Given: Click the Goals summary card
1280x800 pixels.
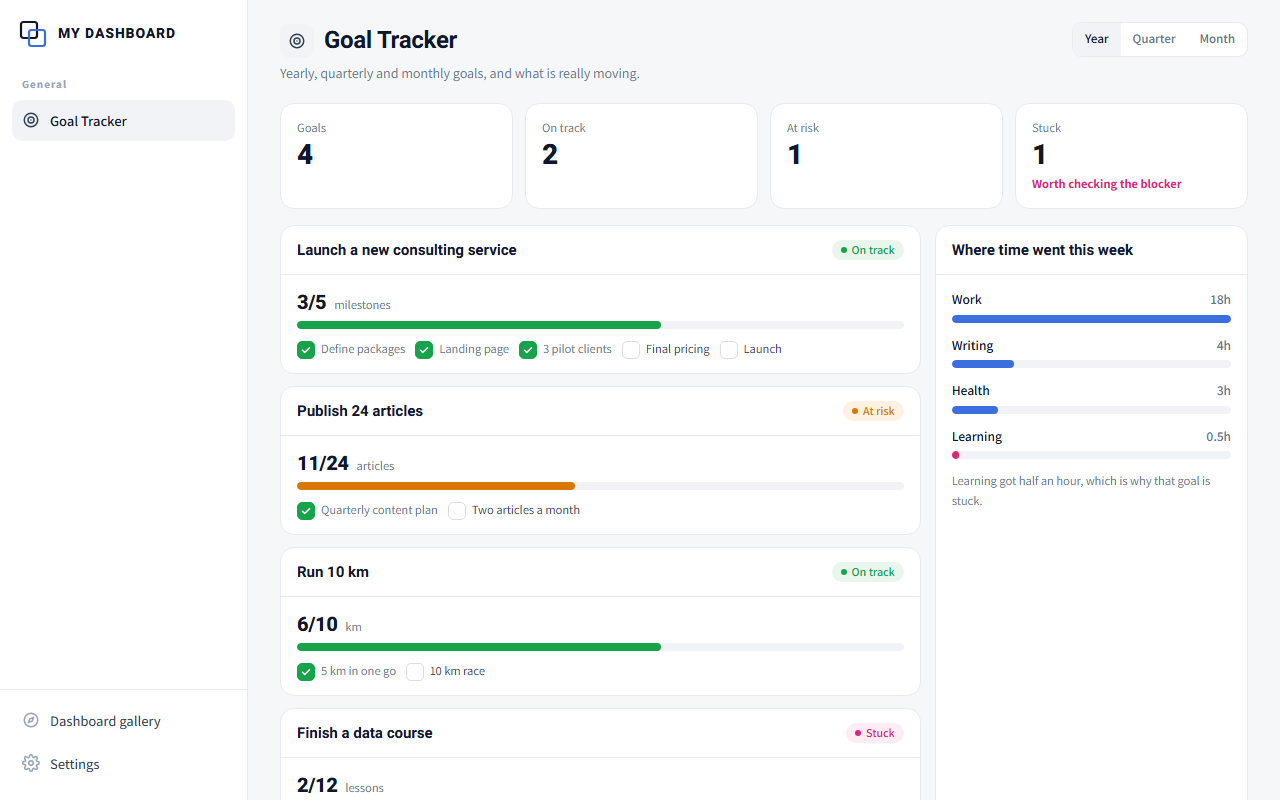Looking at the screenshot, I should 396,156.
